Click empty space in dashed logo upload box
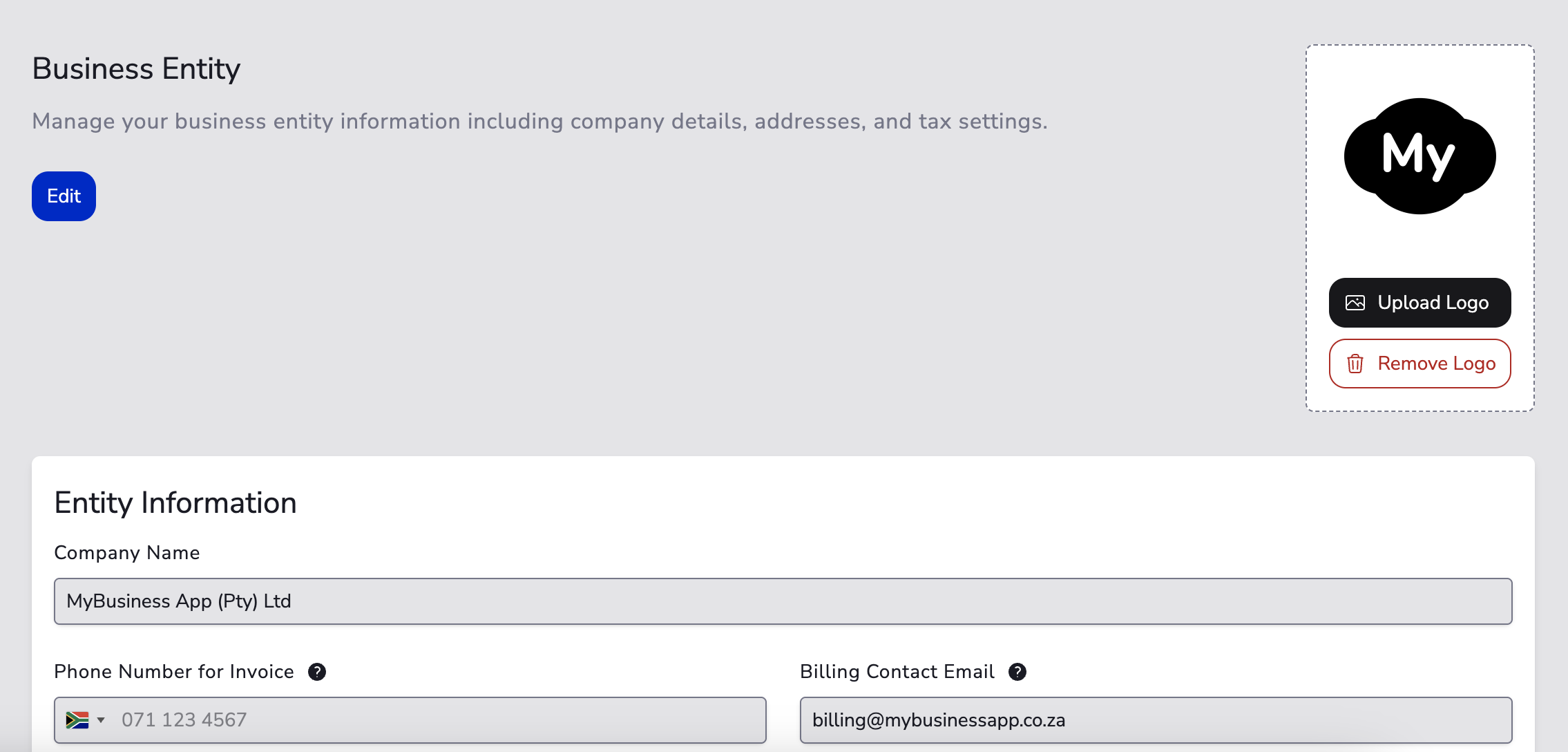 (x=1419, y=249)
